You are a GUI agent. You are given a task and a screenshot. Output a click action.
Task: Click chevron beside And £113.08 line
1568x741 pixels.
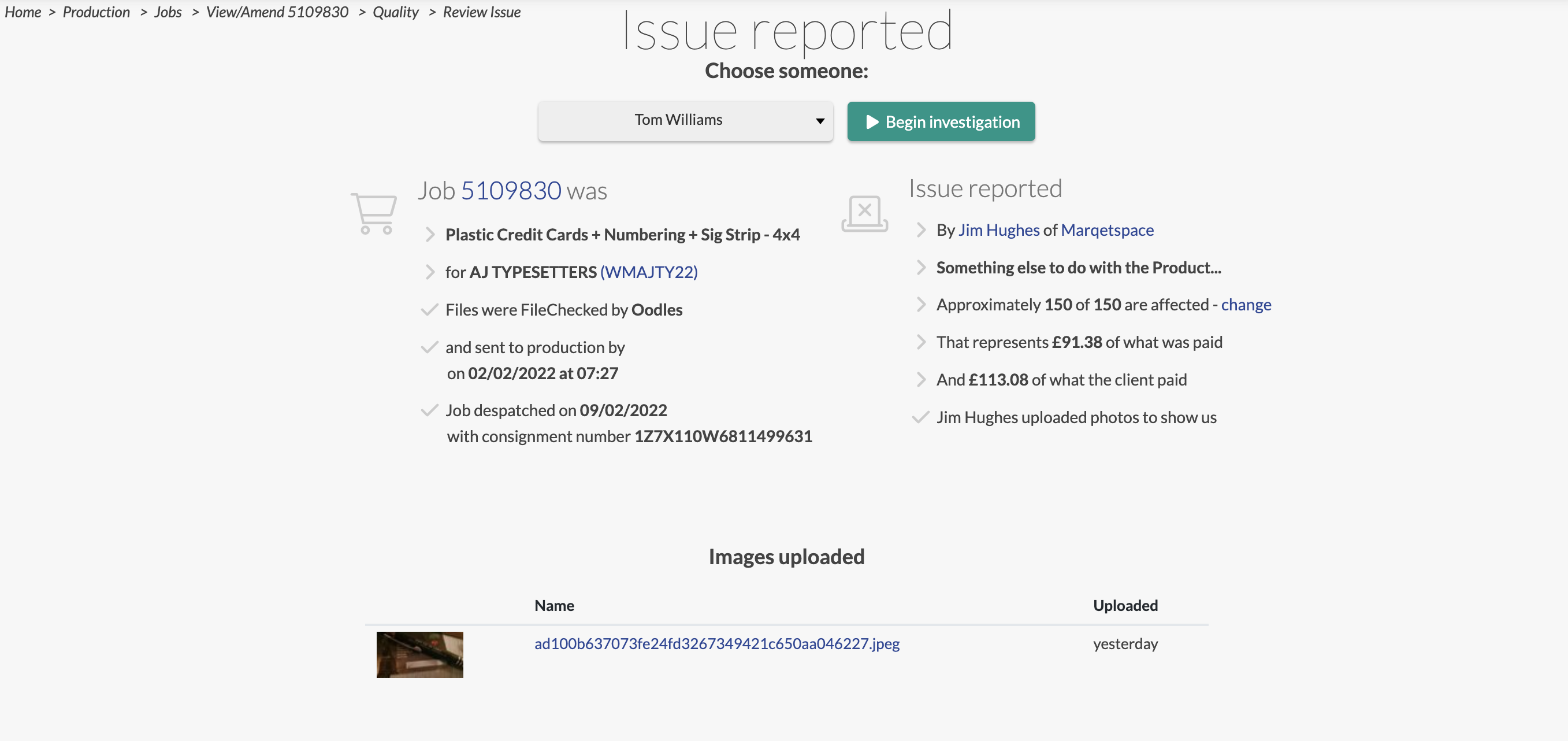[x=921, y=380]
